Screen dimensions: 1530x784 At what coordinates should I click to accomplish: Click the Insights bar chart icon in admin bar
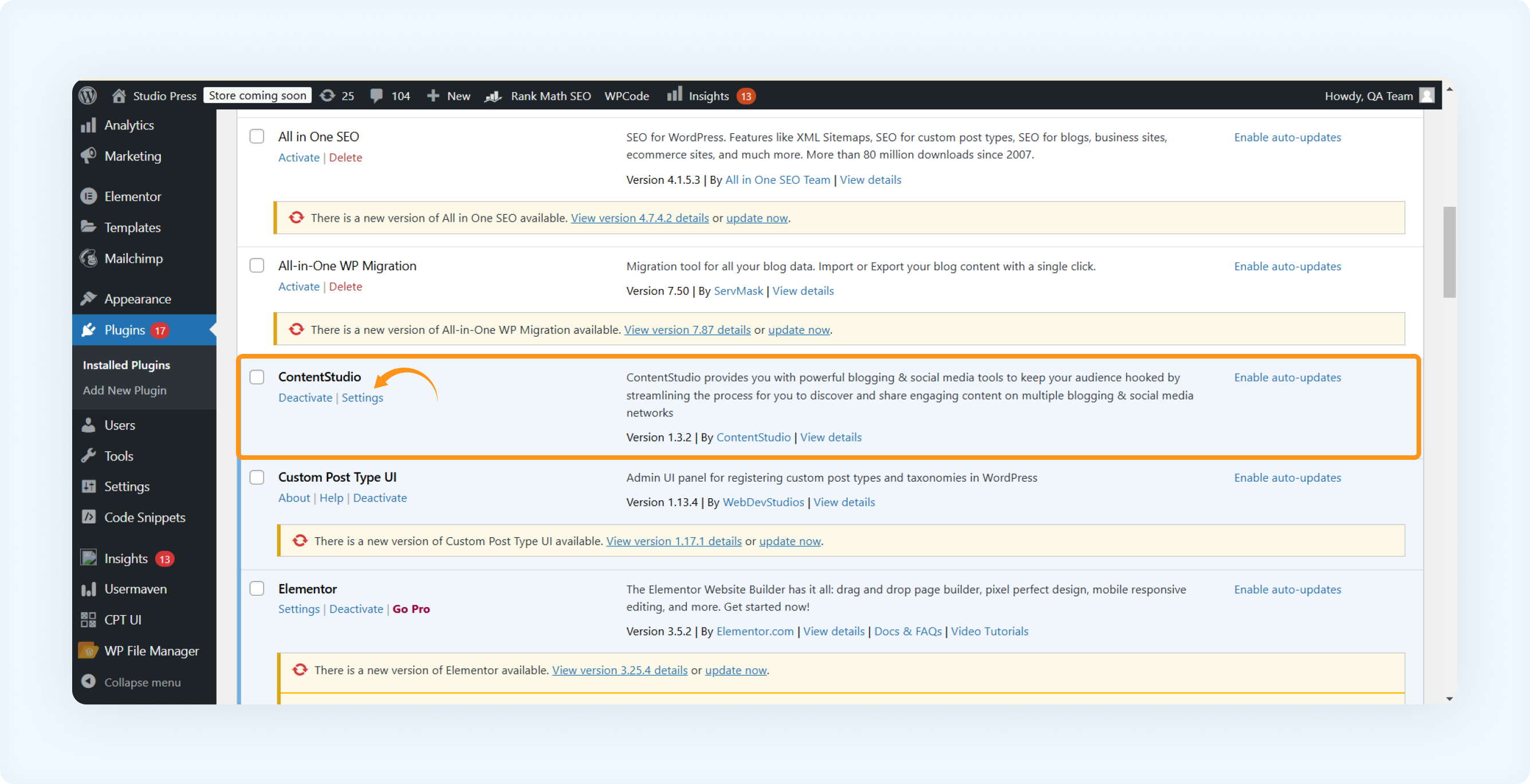click(674, 94)
